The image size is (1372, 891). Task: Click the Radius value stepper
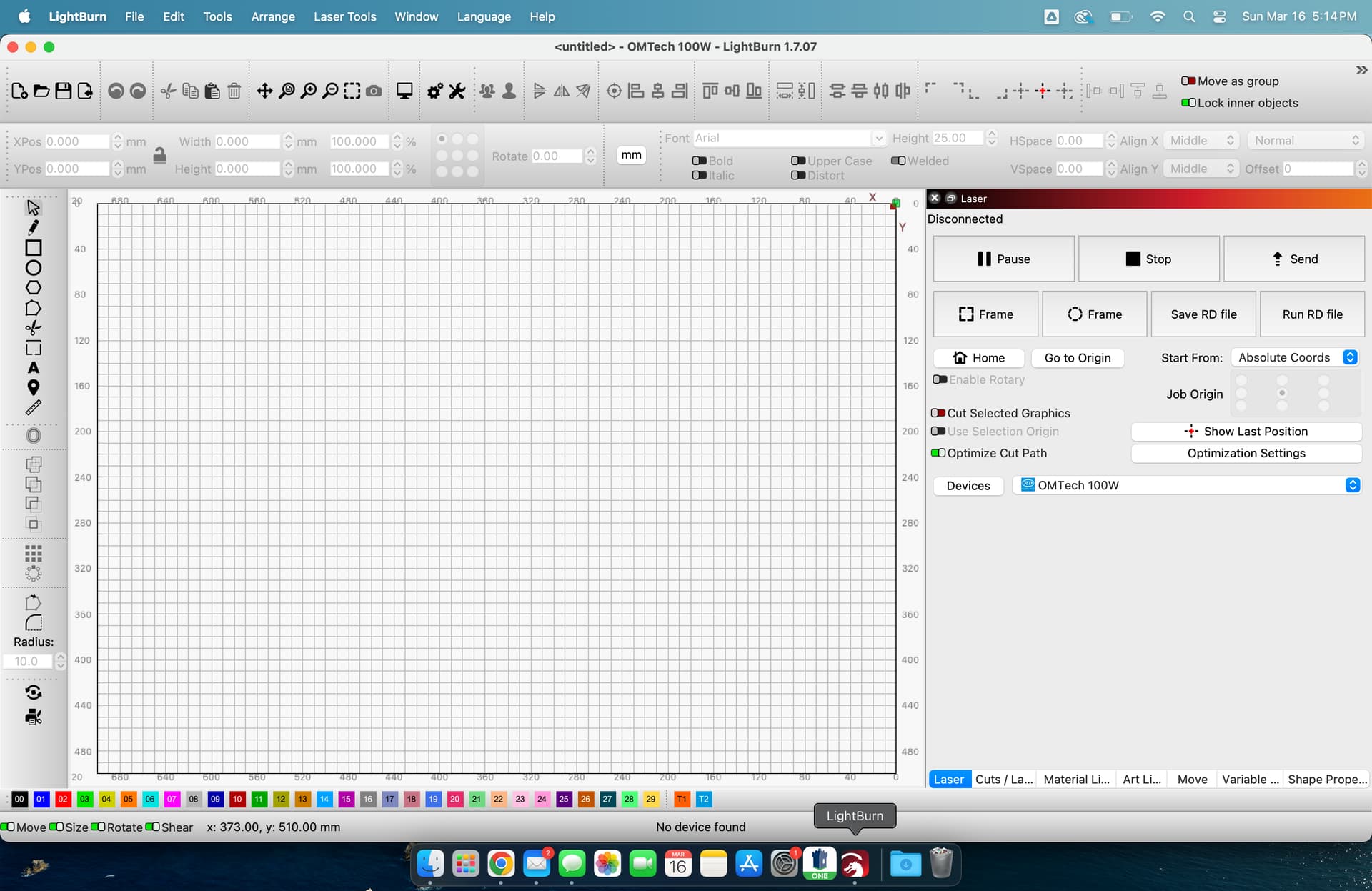pyautogui.click(x=61, y=662)
